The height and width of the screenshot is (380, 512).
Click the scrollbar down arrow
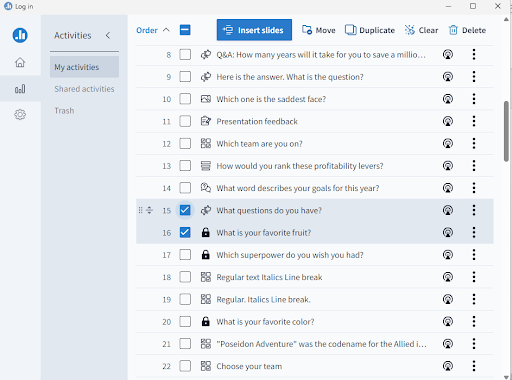point(506,377)
